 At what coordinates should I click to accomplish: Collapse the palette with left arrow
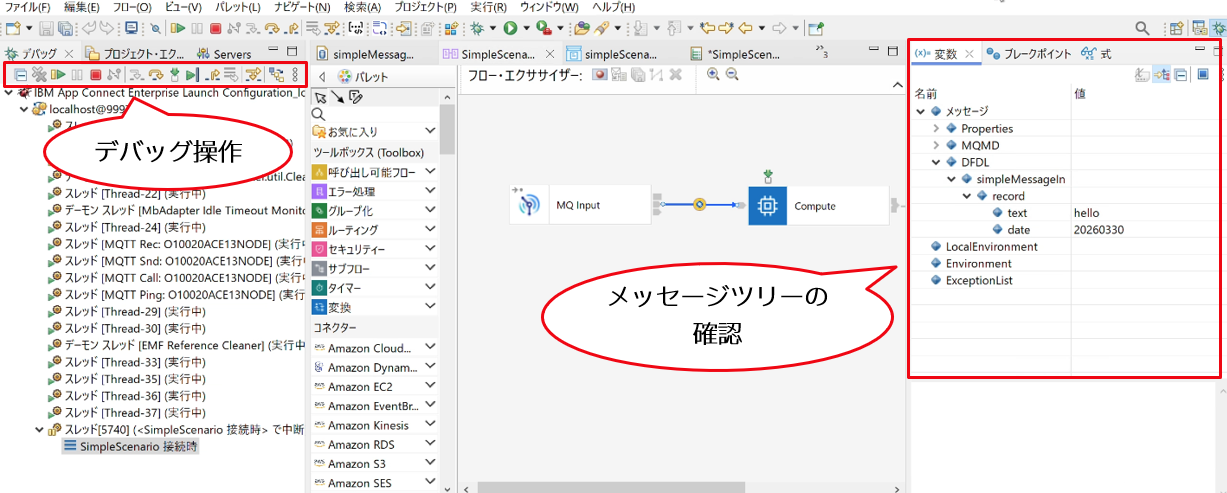coord(322,76)
